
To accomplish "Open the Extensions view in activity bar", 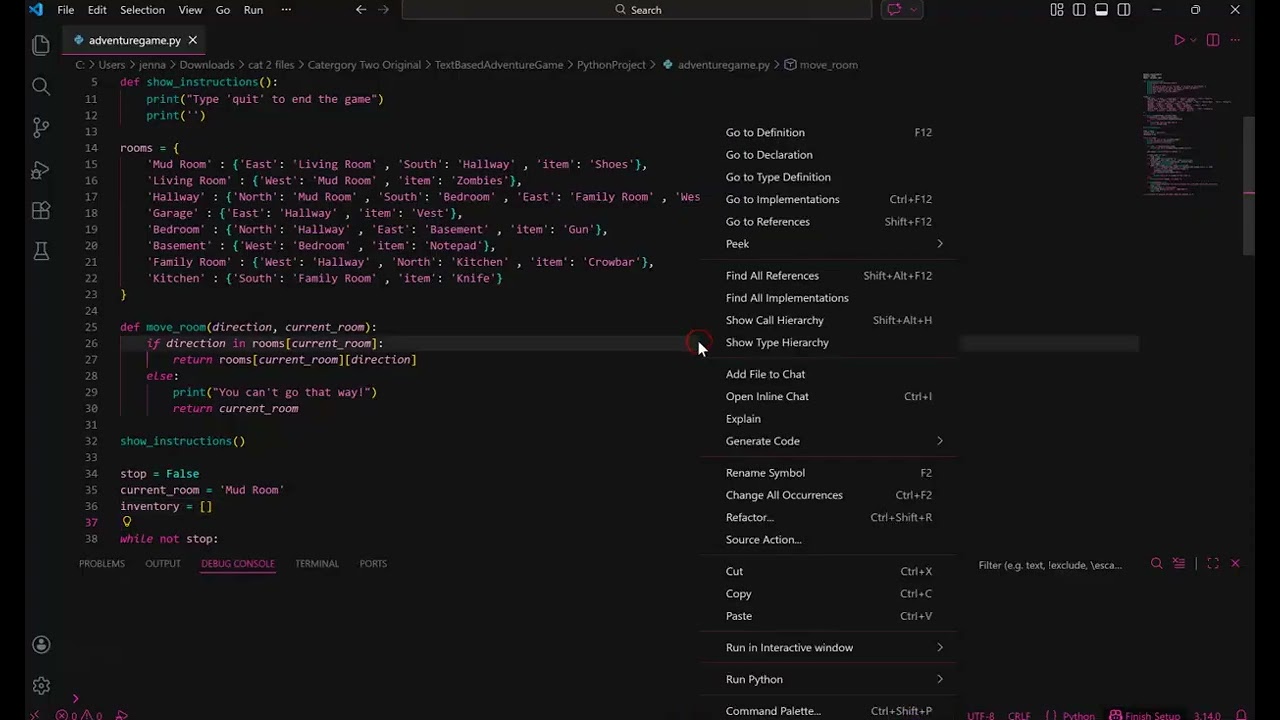I will (x=41, y=211).
